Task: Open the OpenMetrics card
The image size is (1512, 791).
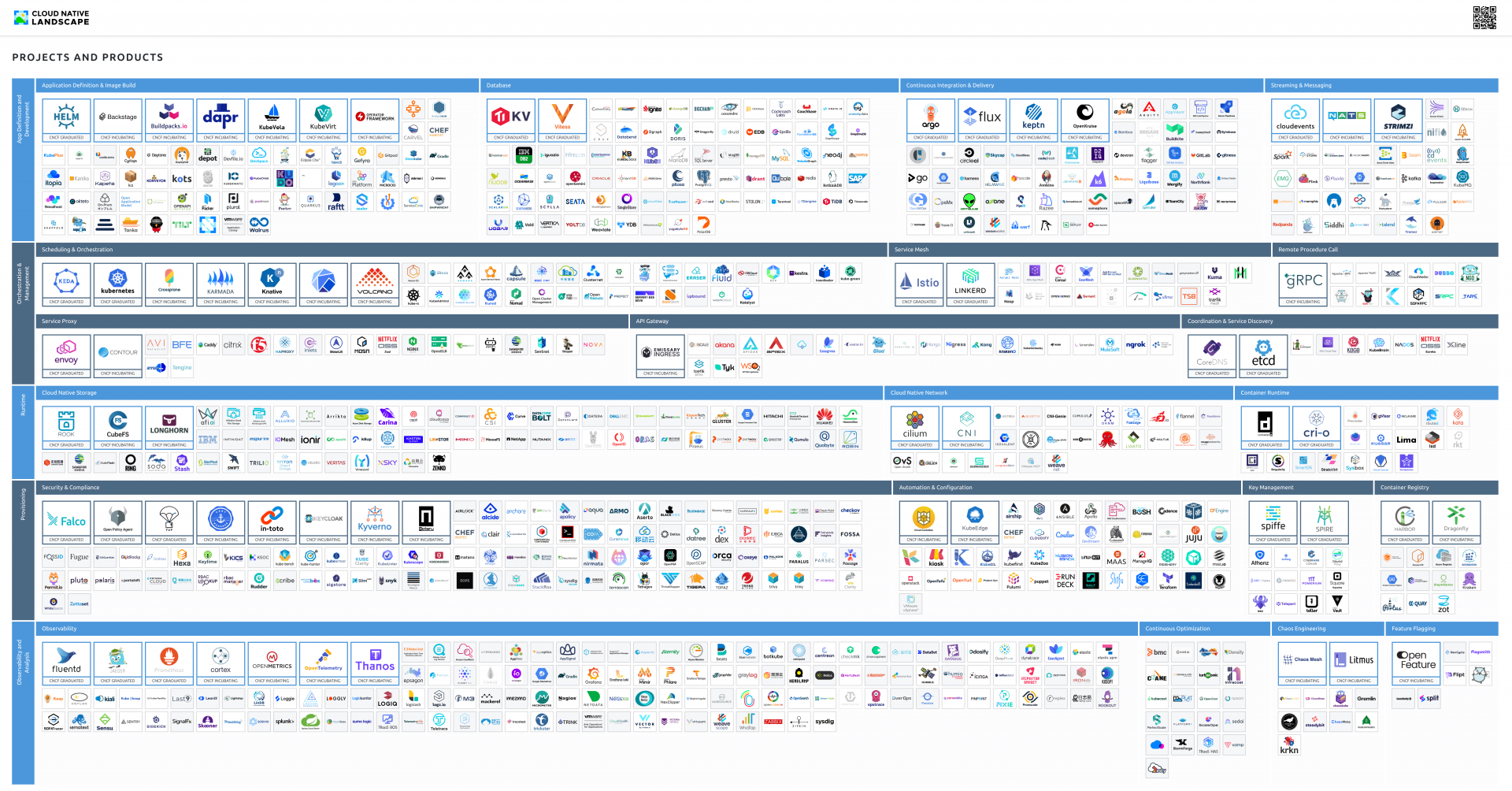Action: coord(272,663)
